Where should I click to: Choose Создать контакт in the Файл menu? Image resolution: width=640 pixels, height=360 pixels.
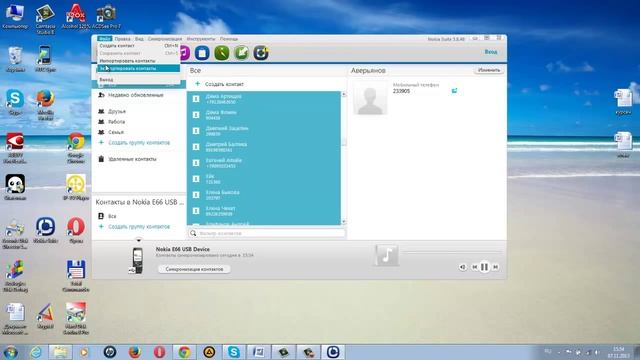pyautogui.click(x=138, y=46)
